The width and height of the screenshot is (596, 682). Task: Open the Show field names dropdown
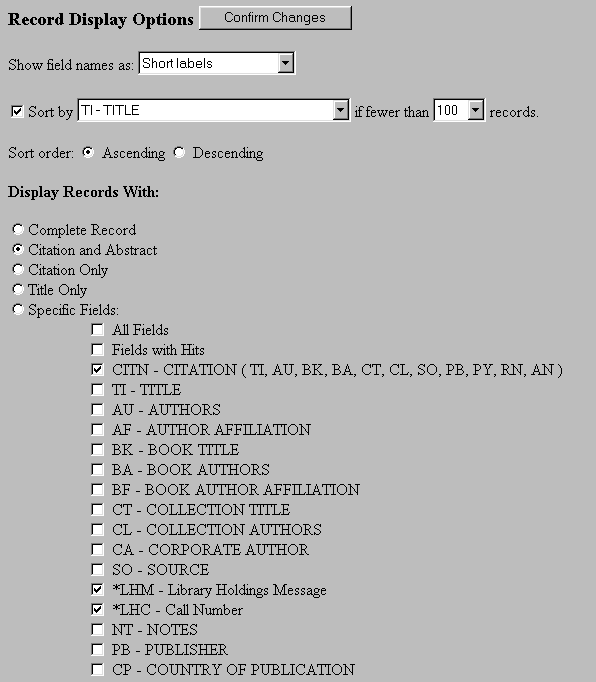(217, 64)
